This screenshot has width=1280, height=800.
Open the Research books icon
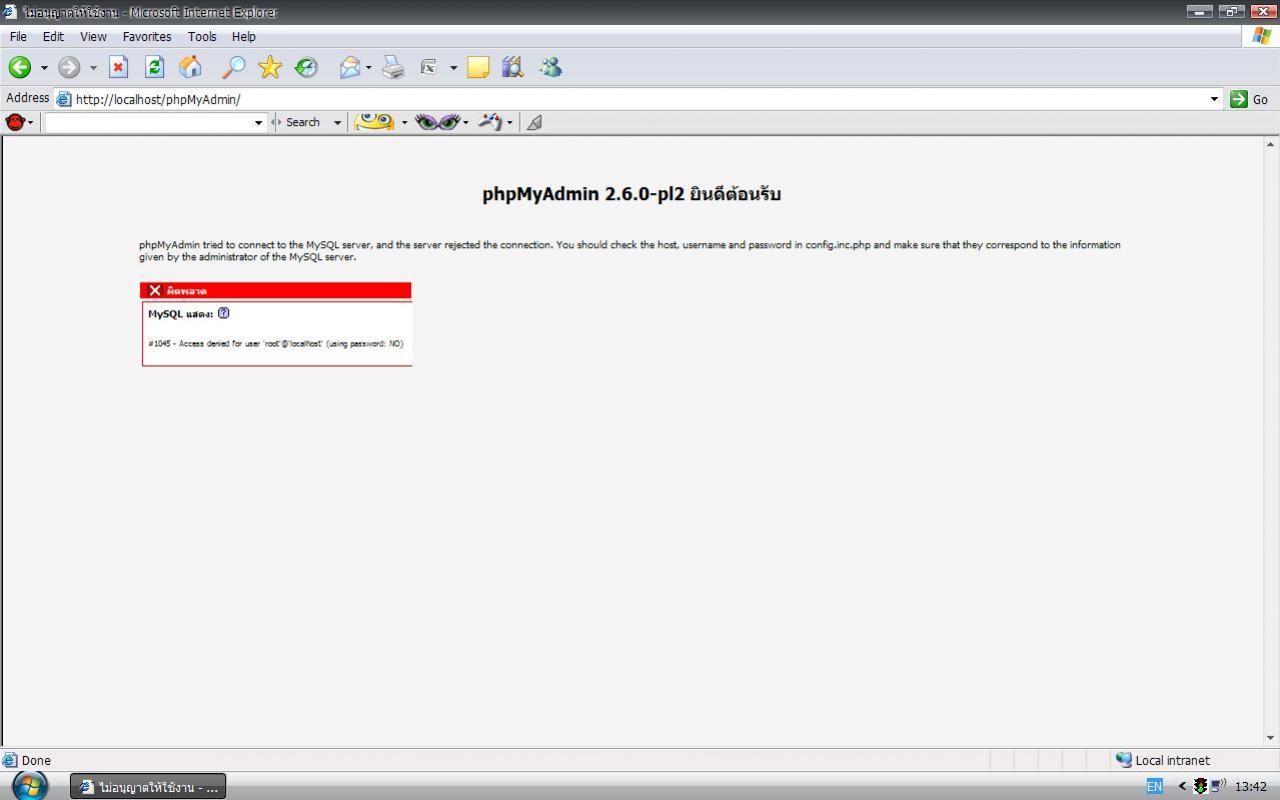point(512,67)
